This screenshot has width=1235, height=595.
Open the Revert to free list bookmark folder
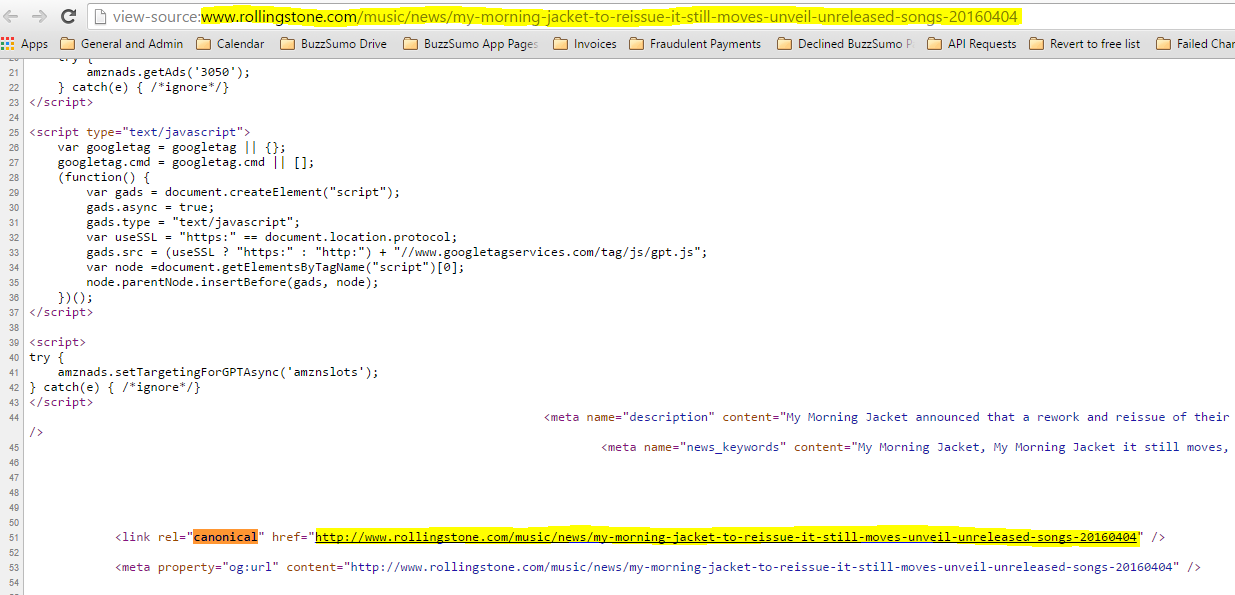click(x=1085, y=44)
